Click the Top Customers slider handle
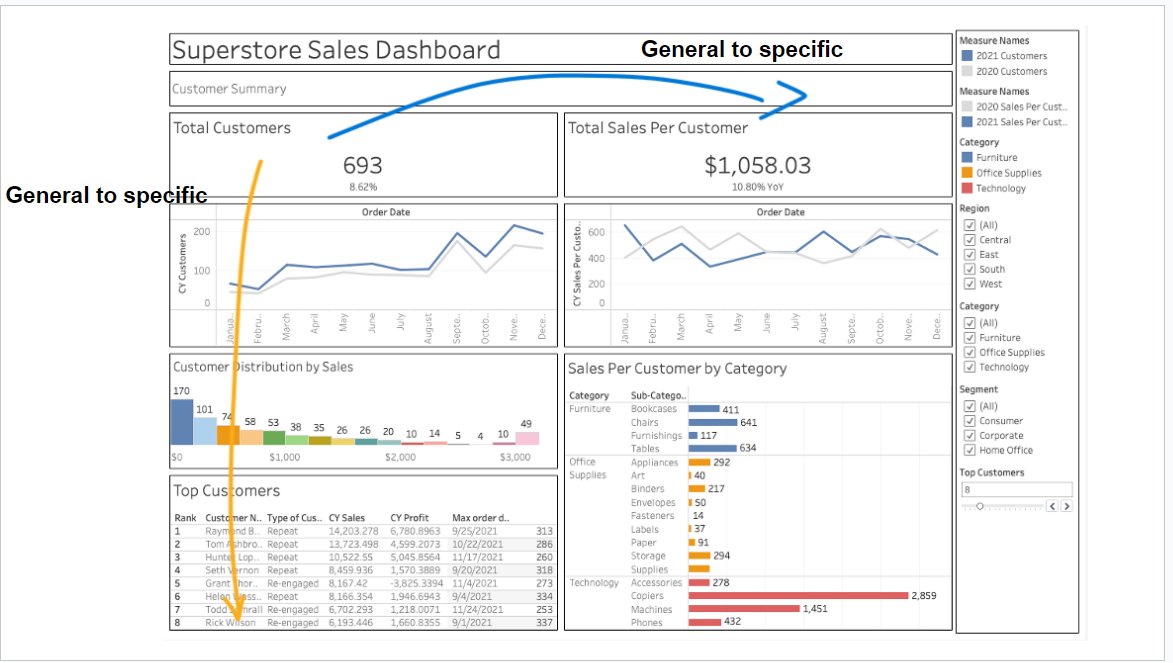Screen dimensions: 1173x663 [979, 507]
